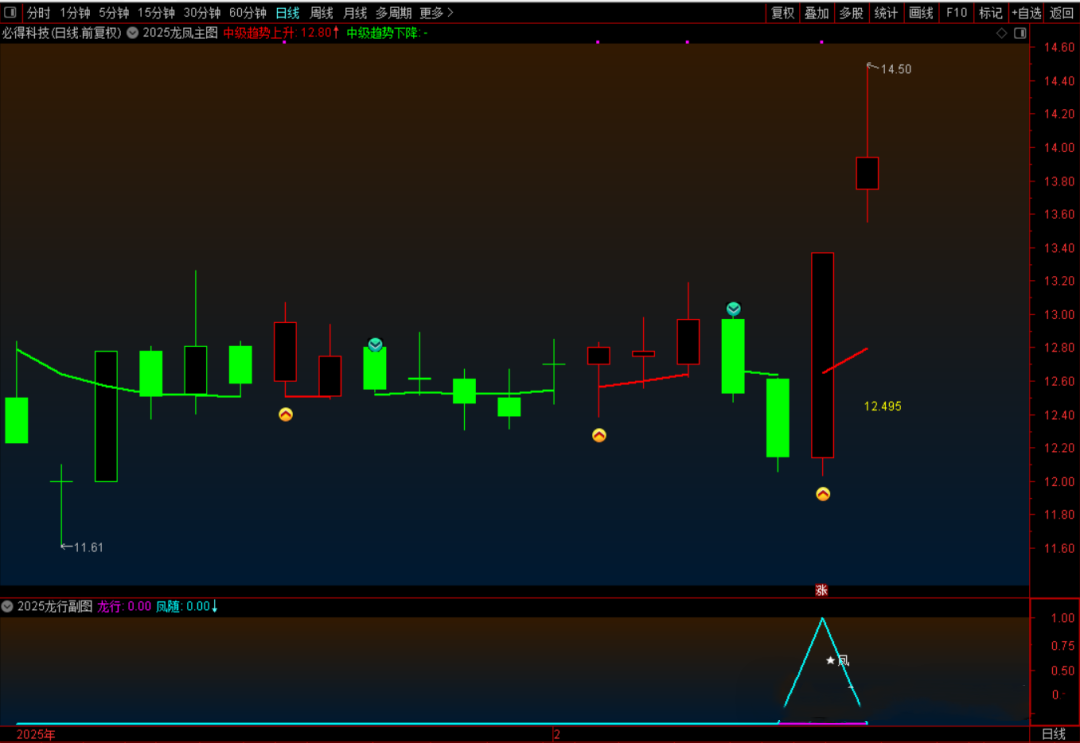This screenshot has width=1080, height=743.
Task: Click the first orange up-arrow buy signal
Action: point(285,414)
